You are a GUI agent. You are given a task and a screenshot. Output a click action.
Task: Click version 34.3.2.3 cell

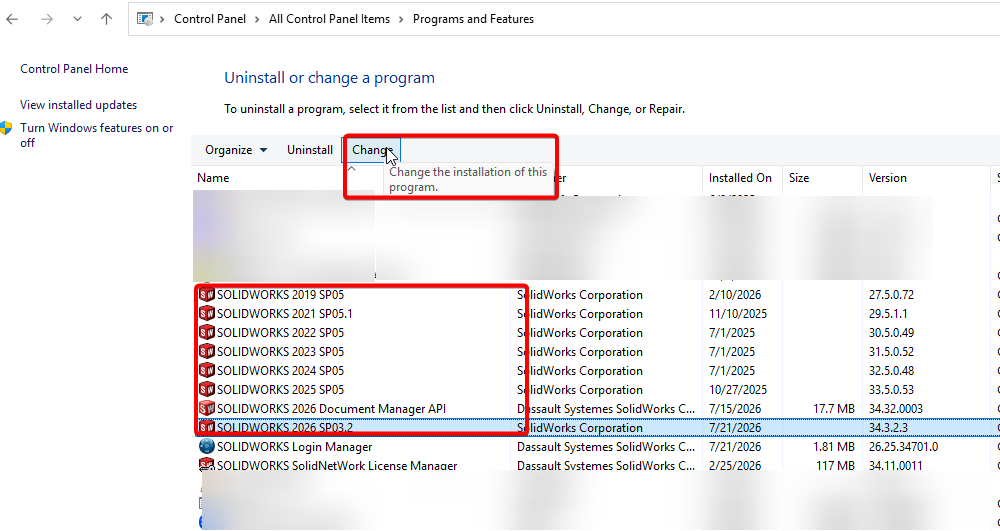coord(888,428)
